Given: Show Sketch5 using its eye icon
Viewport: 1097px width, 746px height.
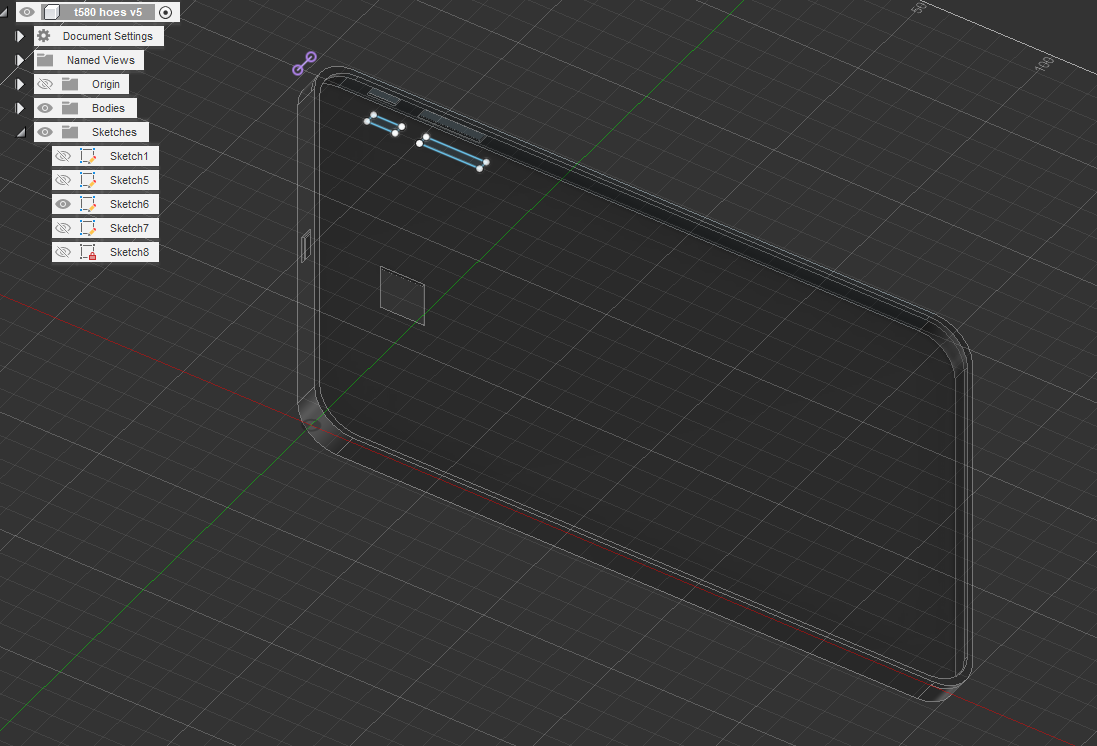Looking at the screenshot, I should 63,180.
